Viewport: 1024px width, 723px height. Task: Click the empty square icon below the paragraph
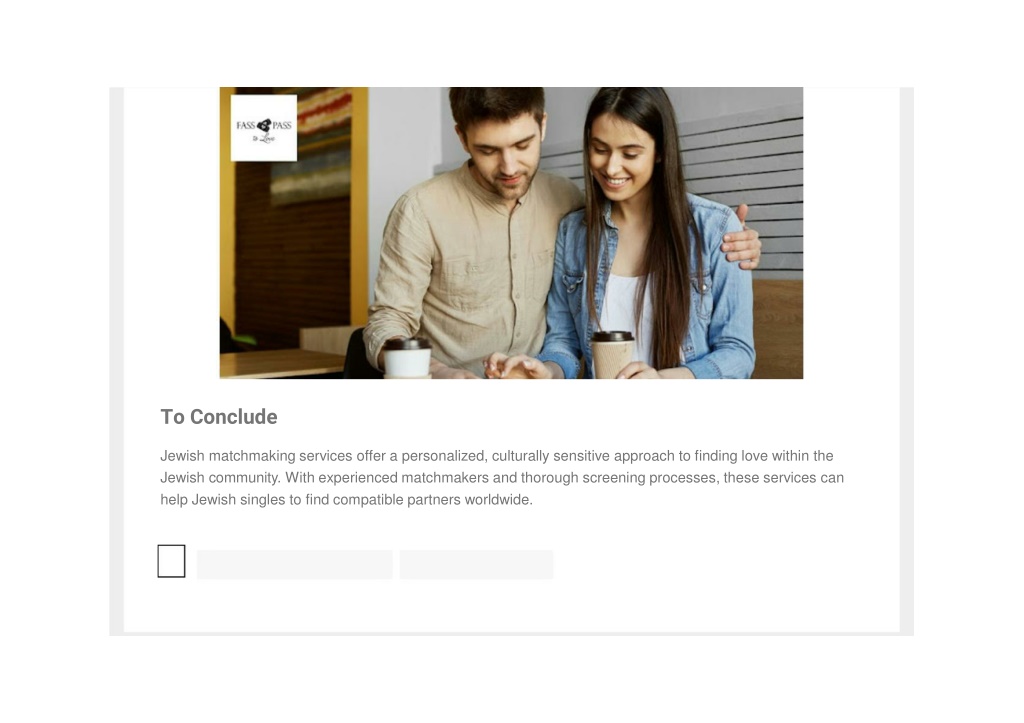171,561
